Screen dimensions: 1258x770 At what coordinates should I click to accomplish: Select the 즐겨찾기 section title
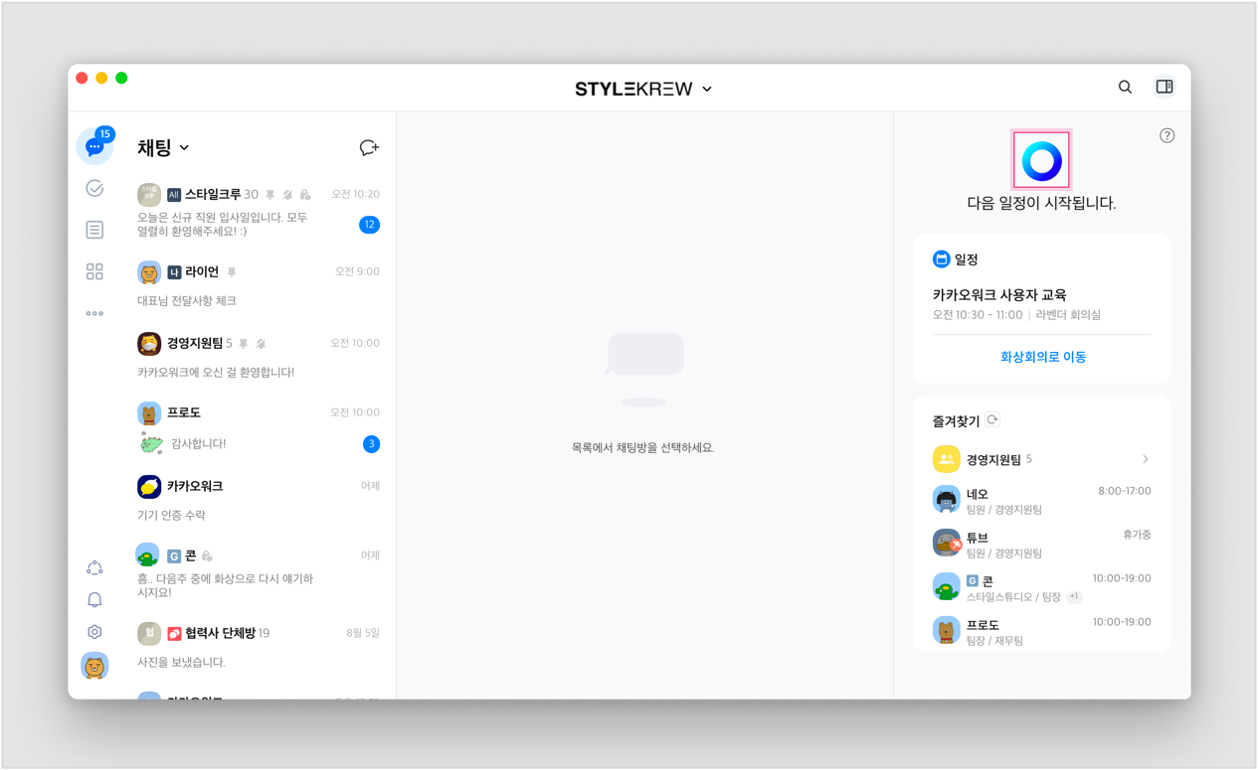click(956, 421)
